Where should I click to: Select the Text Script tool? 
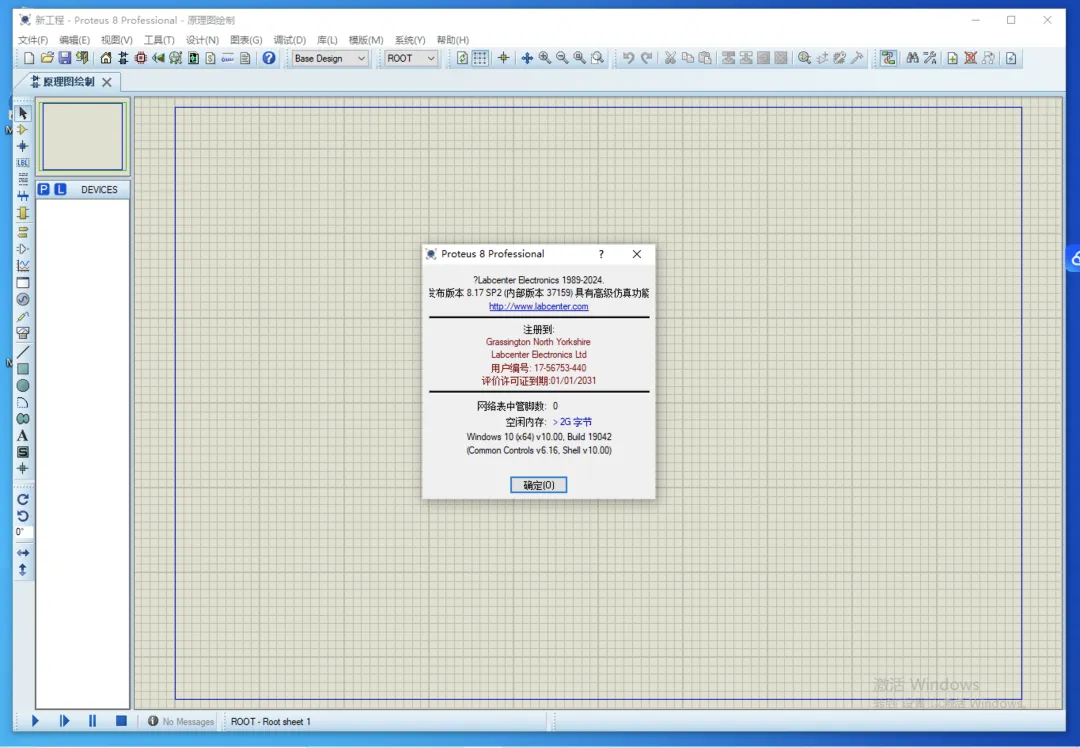[x=23, y=179]
